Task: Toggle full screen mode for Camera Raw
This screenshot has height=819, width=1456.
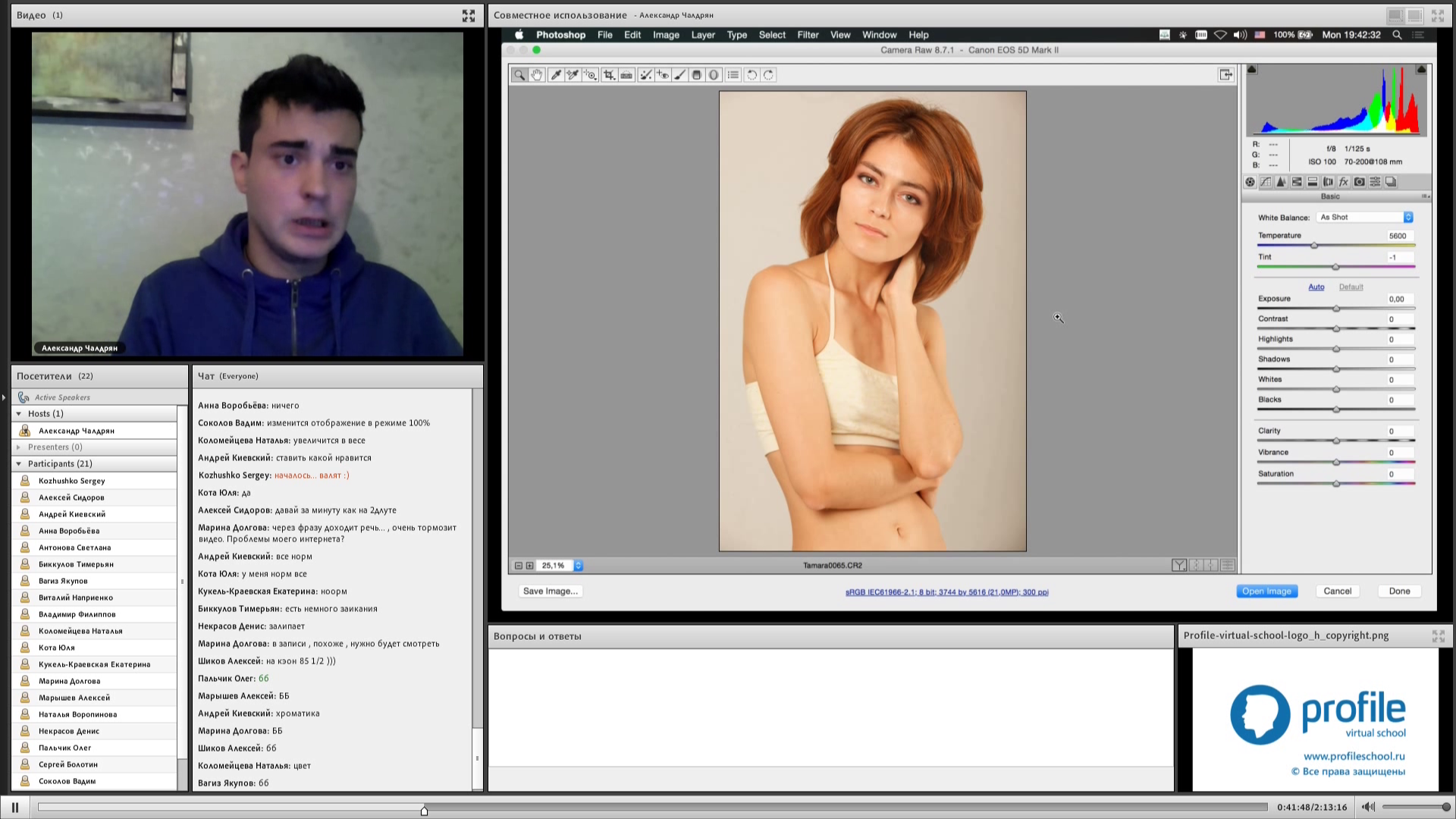Action: click(1225, 74)
